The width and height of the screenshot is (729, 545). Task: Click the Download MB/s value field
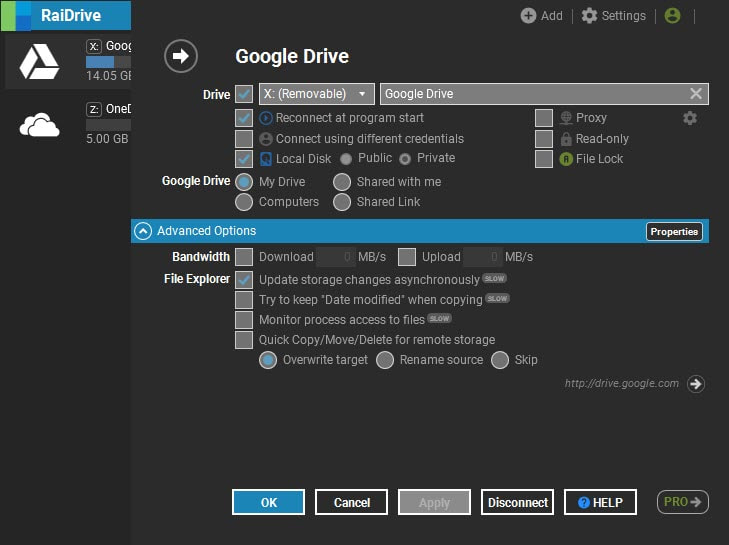pos(336,257)
